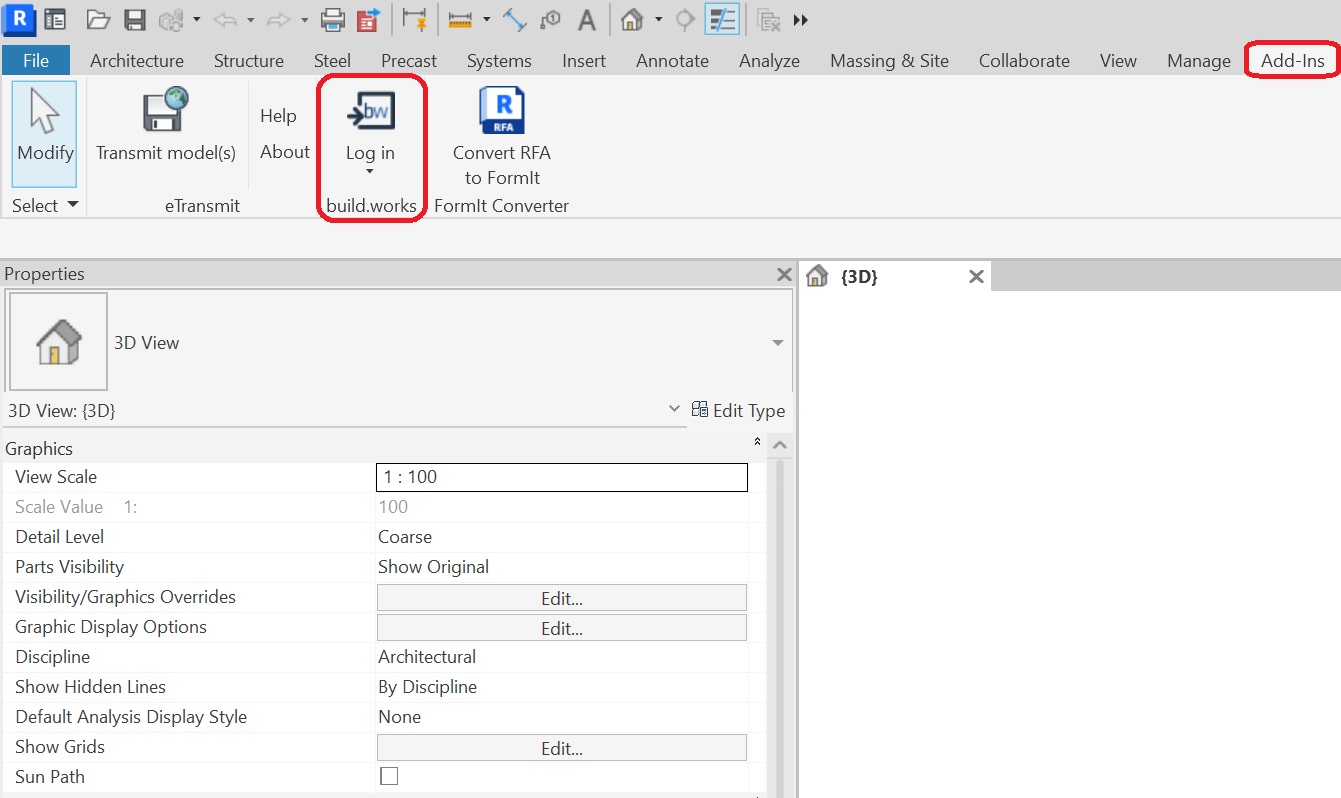The image size is (1341, 798).
Task: Switch to the Massing & Site tab
Action: (889, 60)
